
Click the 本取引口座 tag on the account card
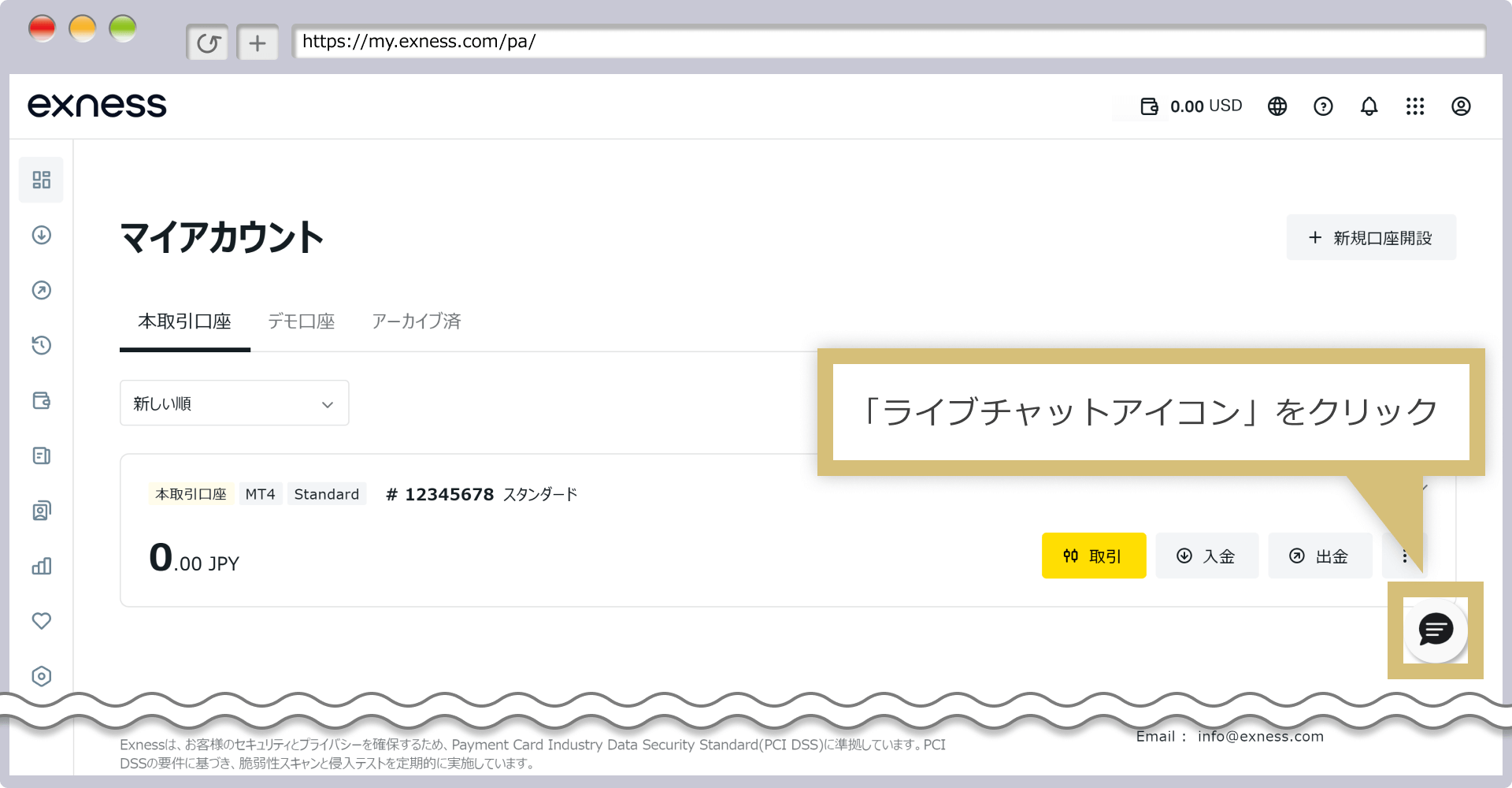point(191,494)
